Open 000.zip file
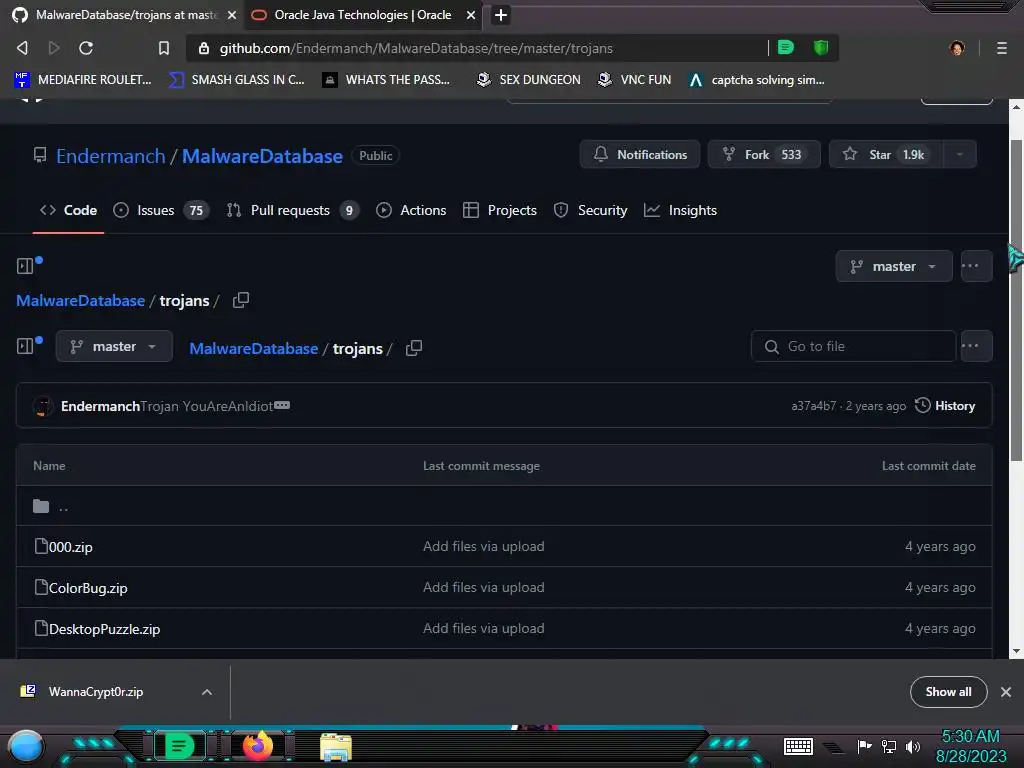The height and width of the screenshot is (768, 1024). [x=71, y=547]
